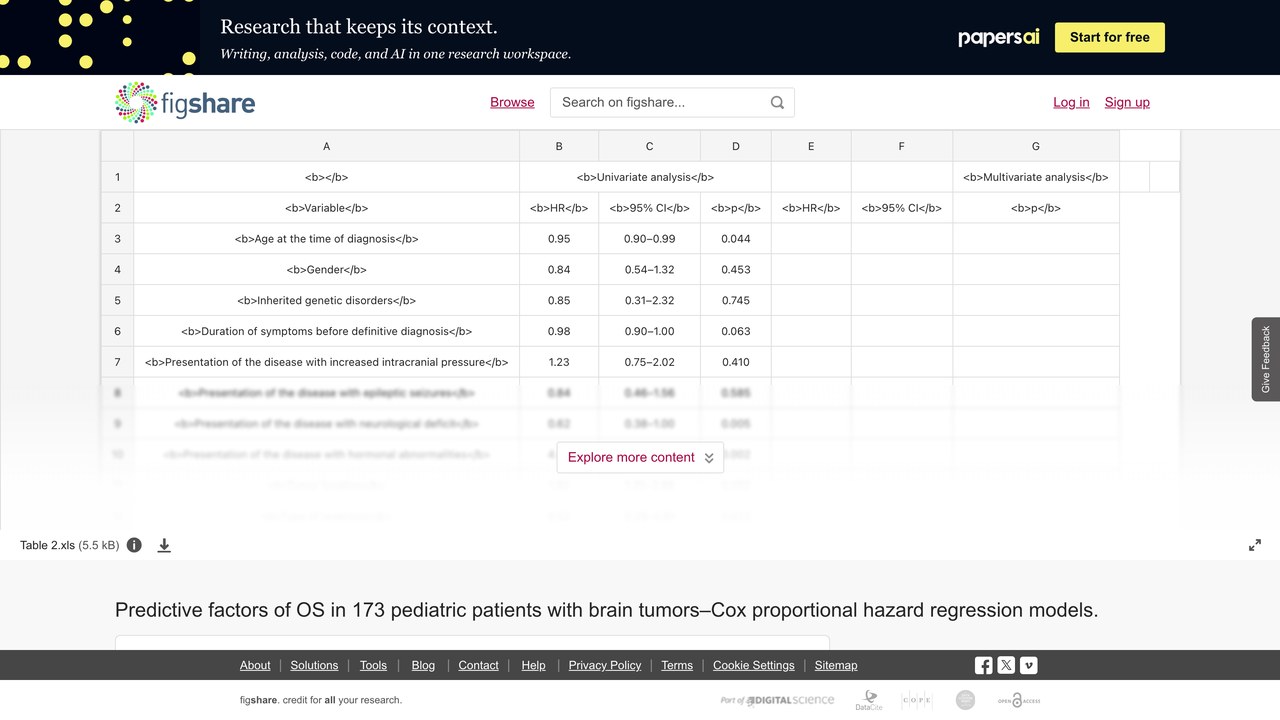Click the COPE logo
Image resolution: width=1280 pixels, height=720 pixels.
[917, 700]
